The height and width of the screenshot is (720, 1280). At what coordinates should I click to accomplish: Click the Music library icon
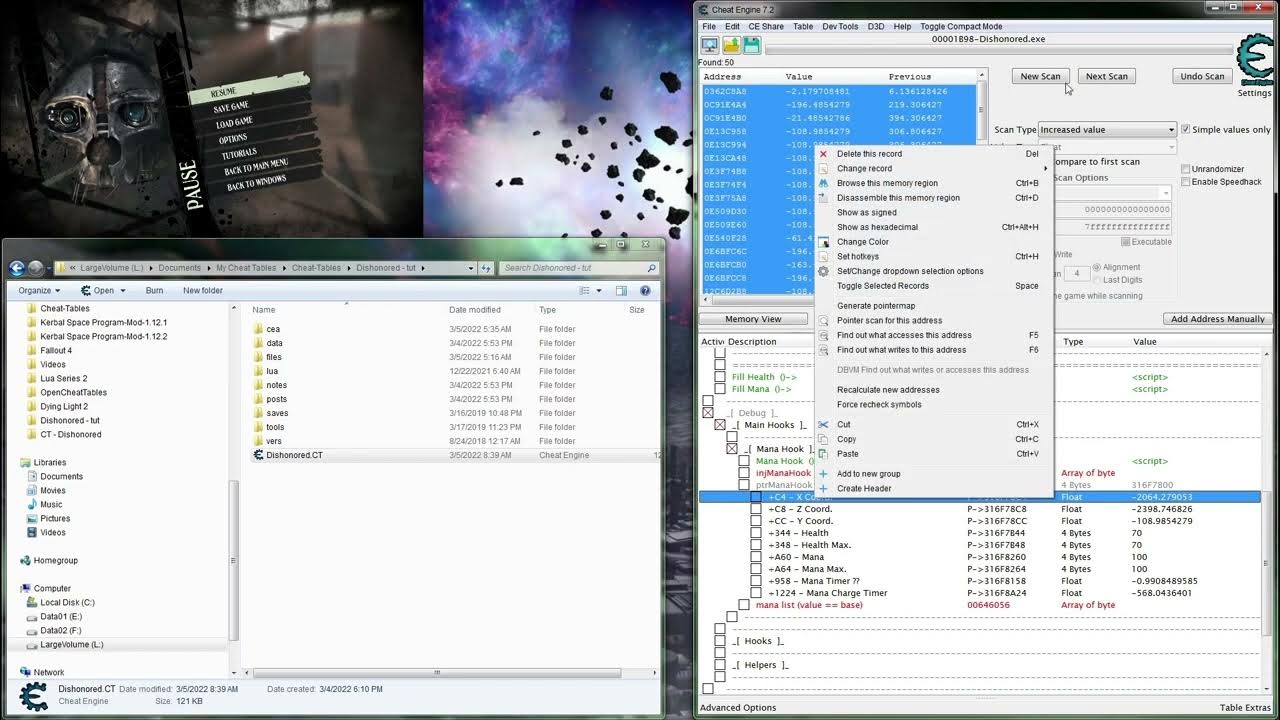click(32, 505)
